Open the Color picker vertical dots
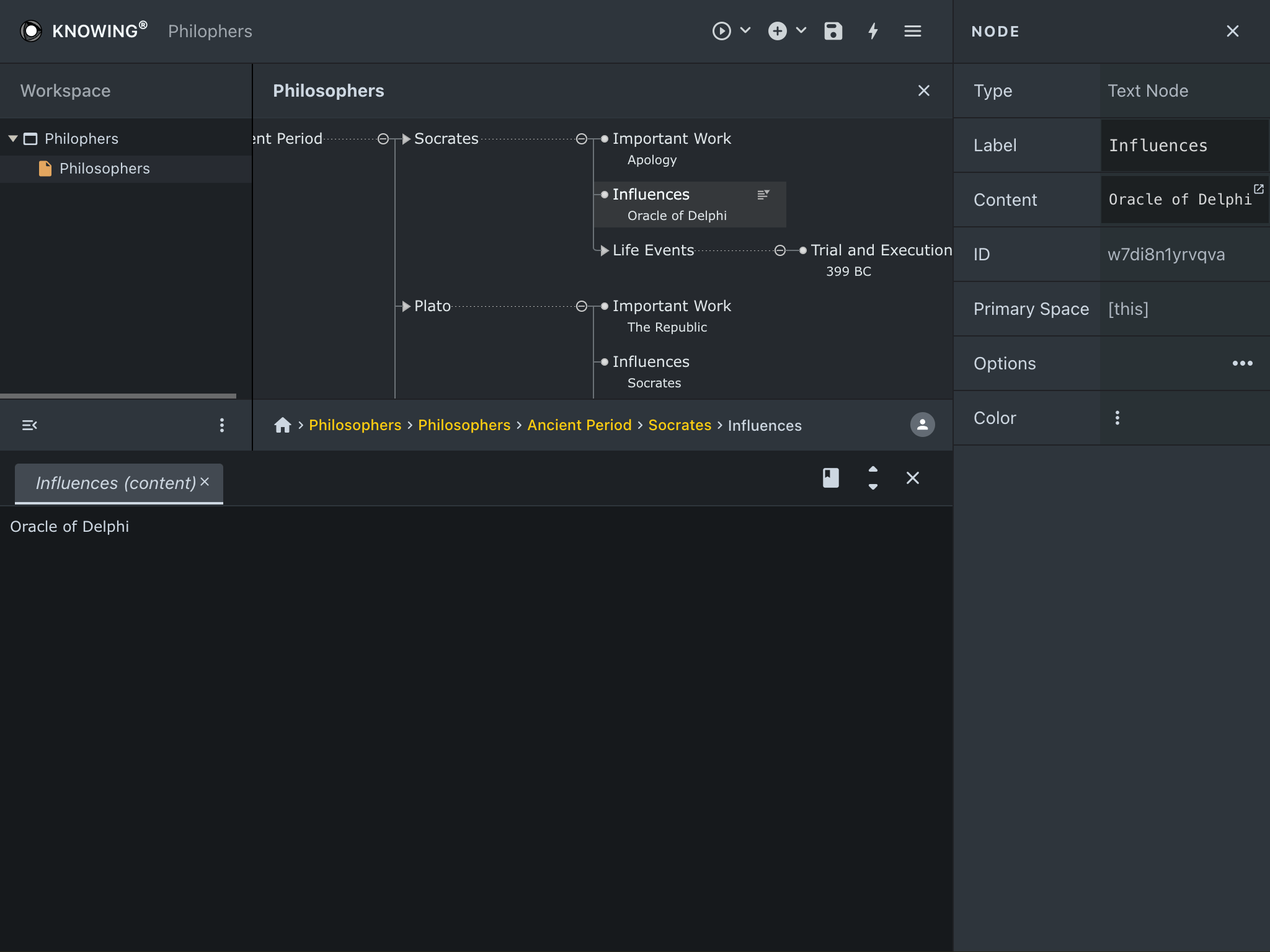The width and height of the screenshot is (1270, 952). (1117, 418)
